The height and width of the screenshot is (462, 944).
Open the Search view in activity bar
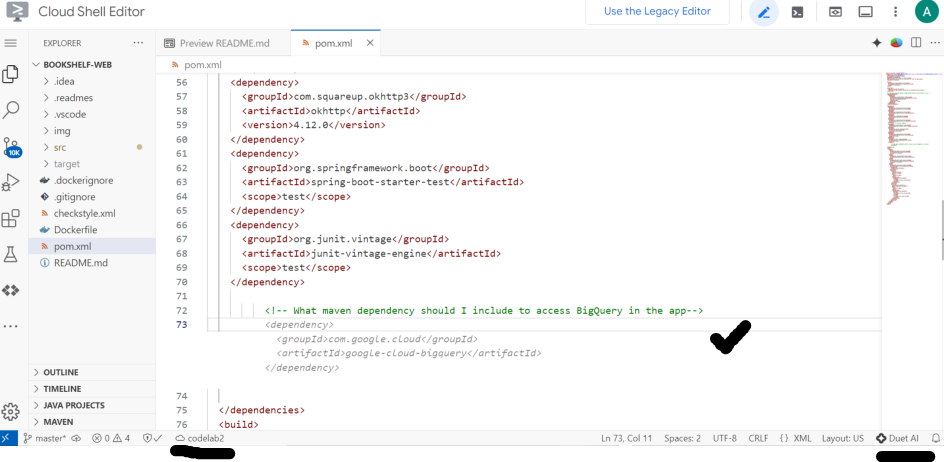coord(11,109)
